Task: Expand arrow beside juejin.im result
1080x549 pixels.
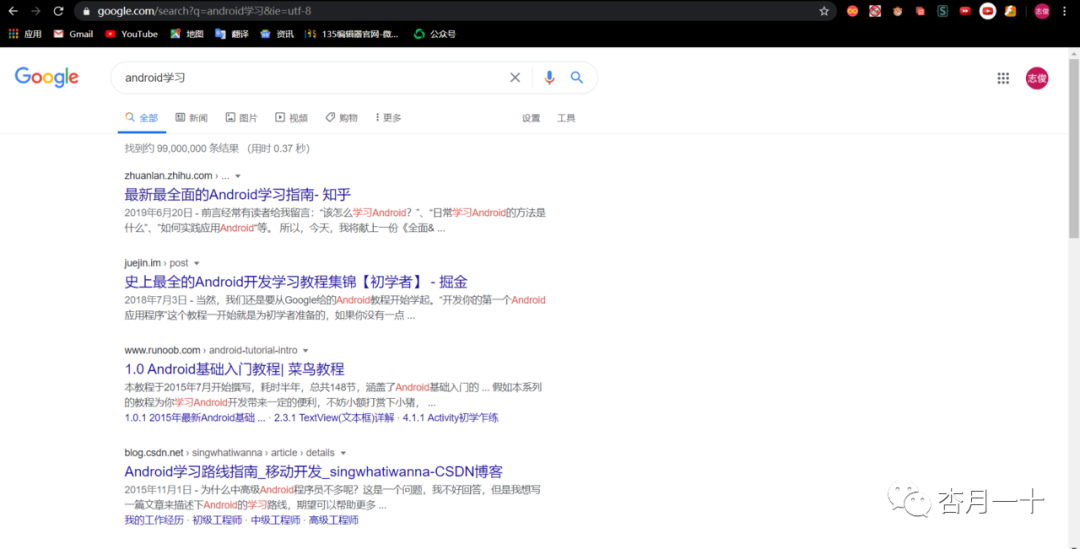Action: (x=196, y=263)
